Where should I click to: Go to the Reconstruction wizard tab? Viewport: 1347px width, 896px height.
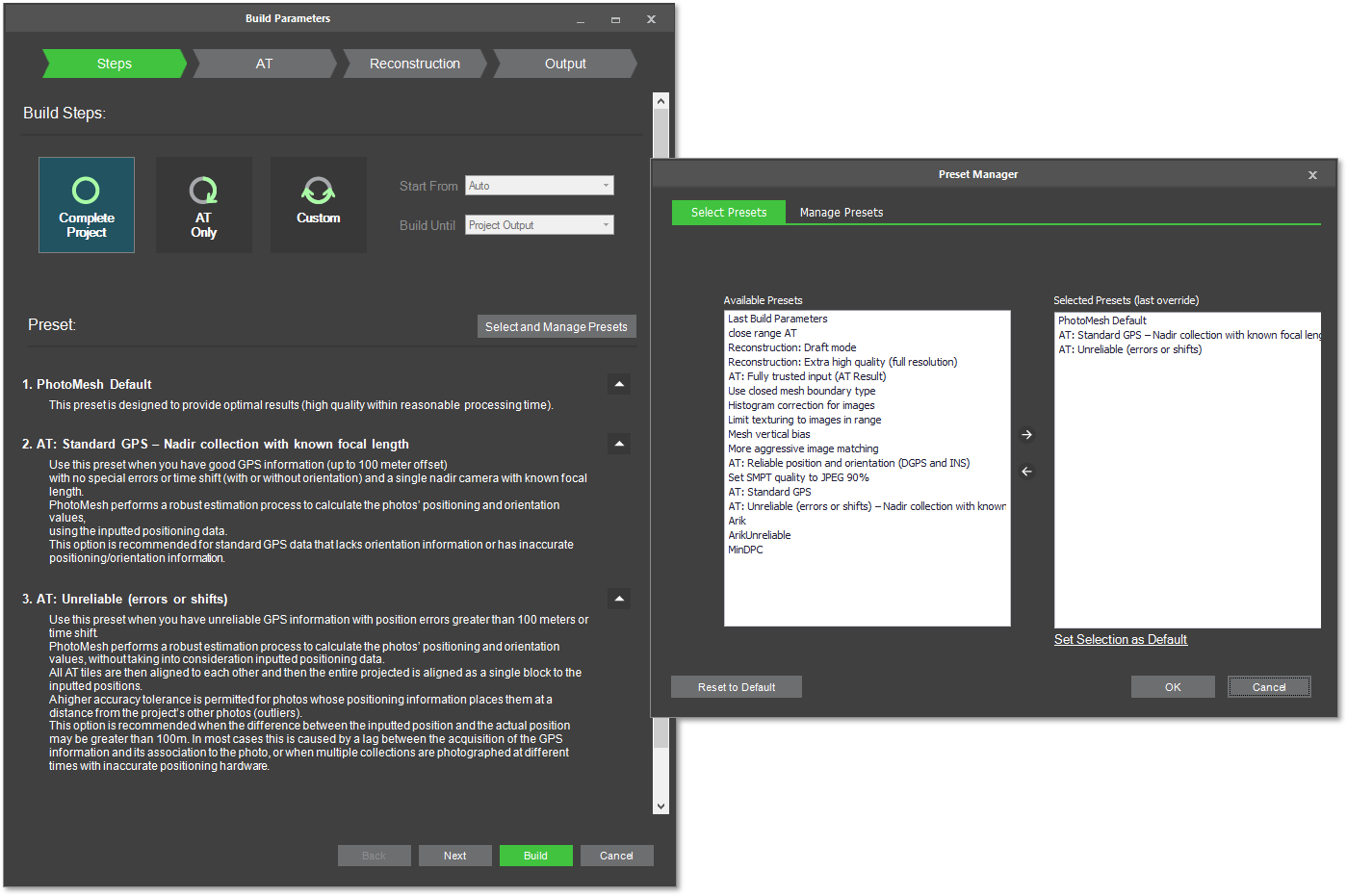415,64
